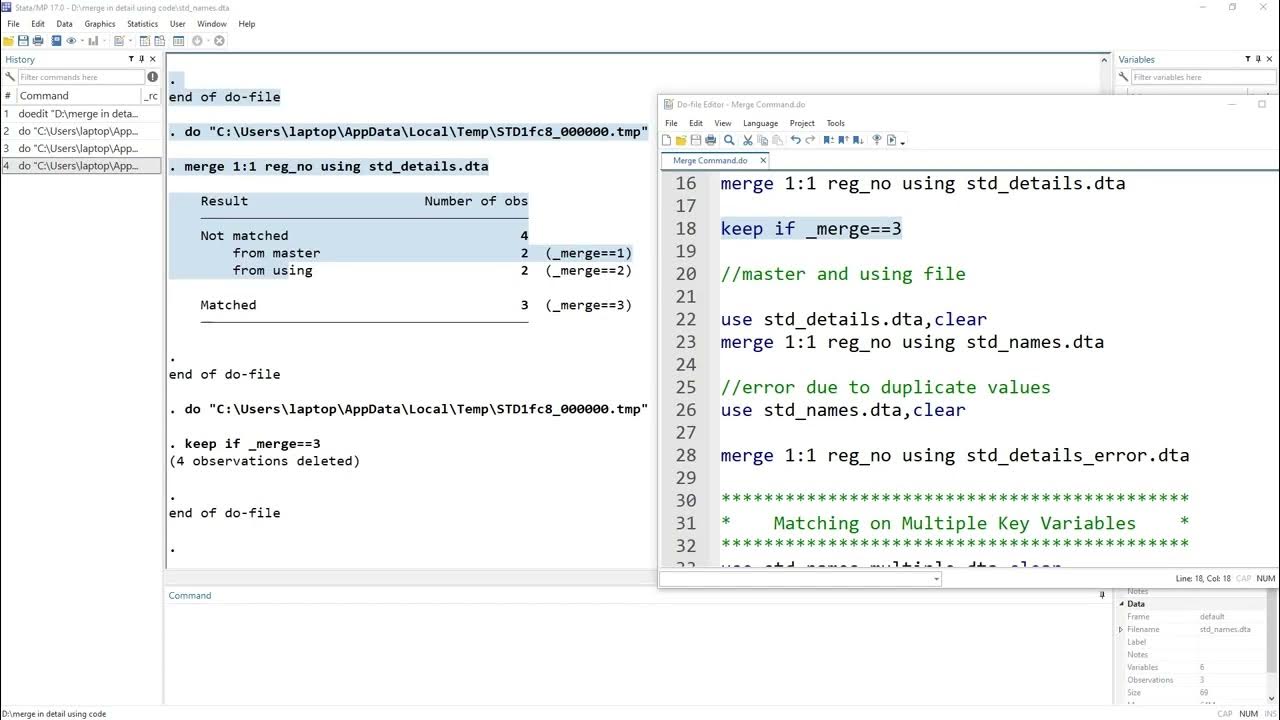The height and width of the screenshot is (720, 1280).
Task: Paste clipboard in Do-file Editor toolbar
Action: pyautogui.click(x=777, y=140)
